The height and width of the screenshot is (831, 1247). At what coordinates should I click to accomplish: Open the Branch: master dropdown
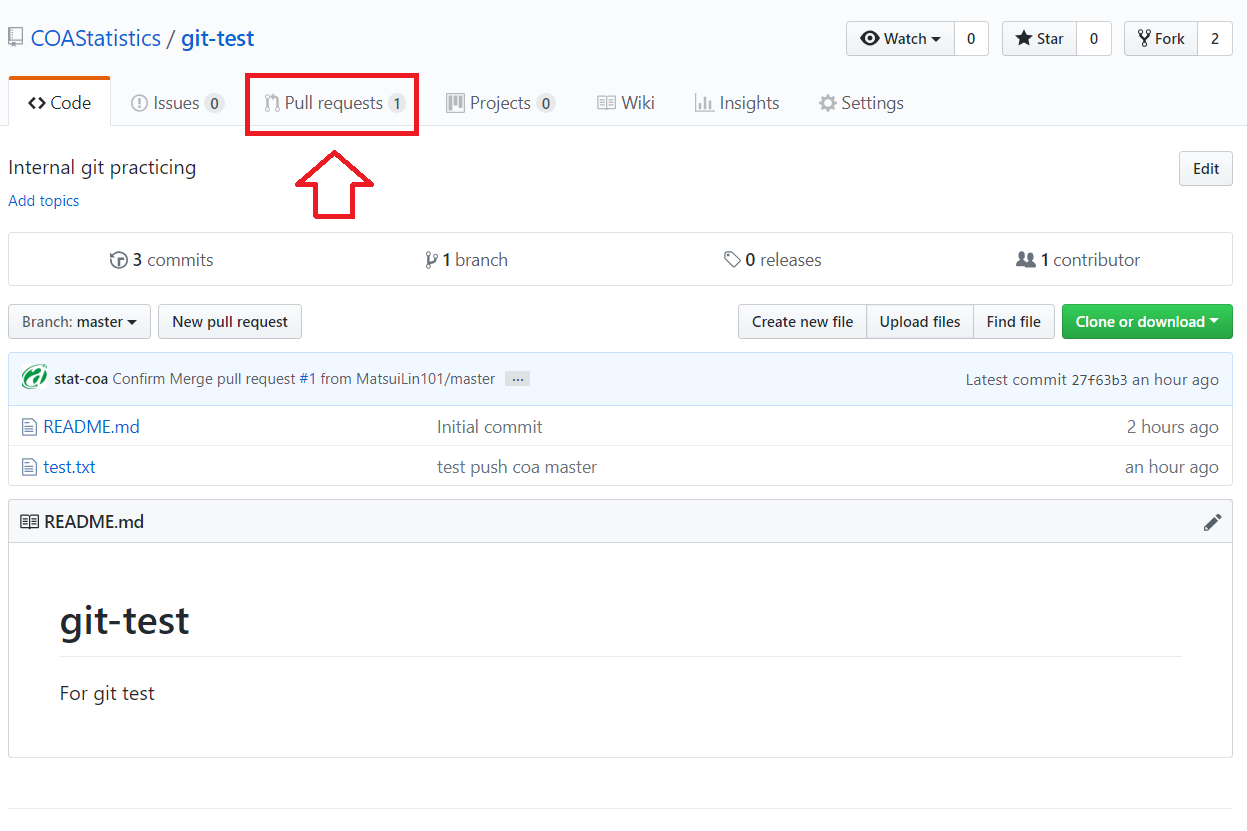79,322
